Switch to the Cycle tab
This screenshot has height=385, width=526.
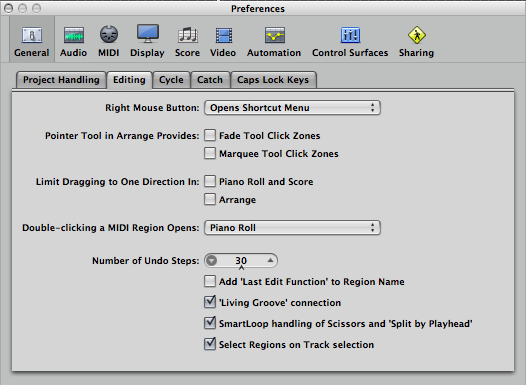click(171, 80)
